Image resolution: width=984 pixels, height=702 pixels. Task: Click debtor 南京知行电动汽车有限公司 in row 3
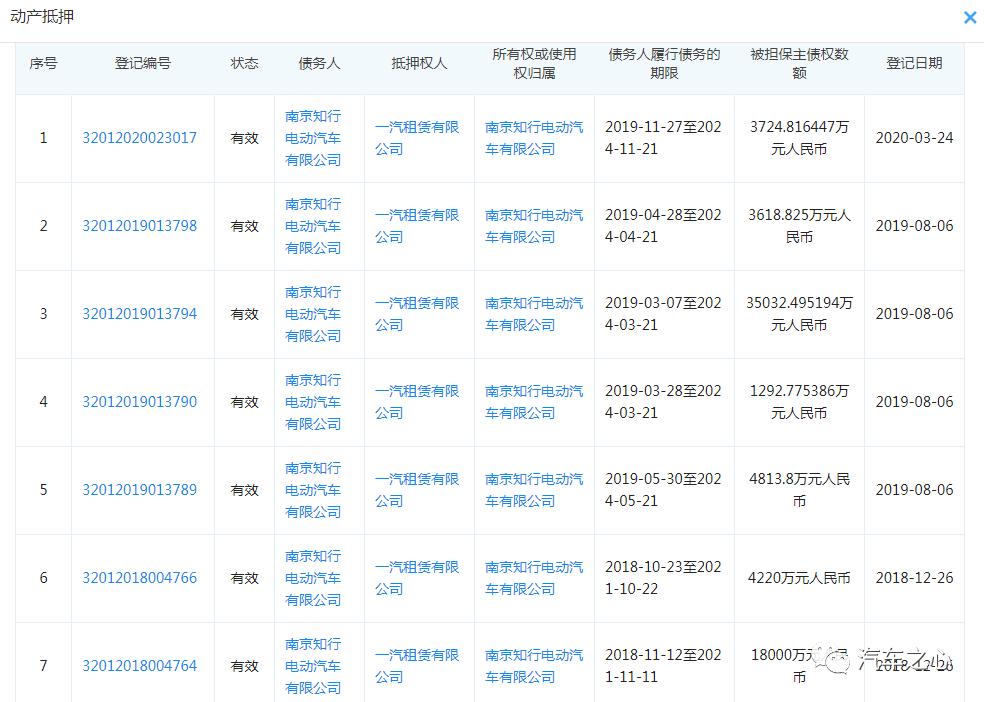click(x=313, y=314)
